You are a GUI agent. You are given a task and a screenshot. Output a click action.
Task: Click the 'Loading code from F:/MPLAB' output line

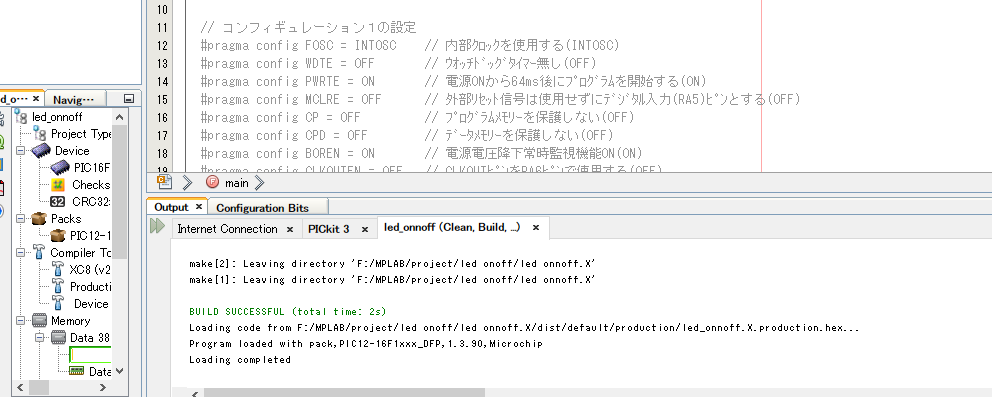[x=524, y=327]
